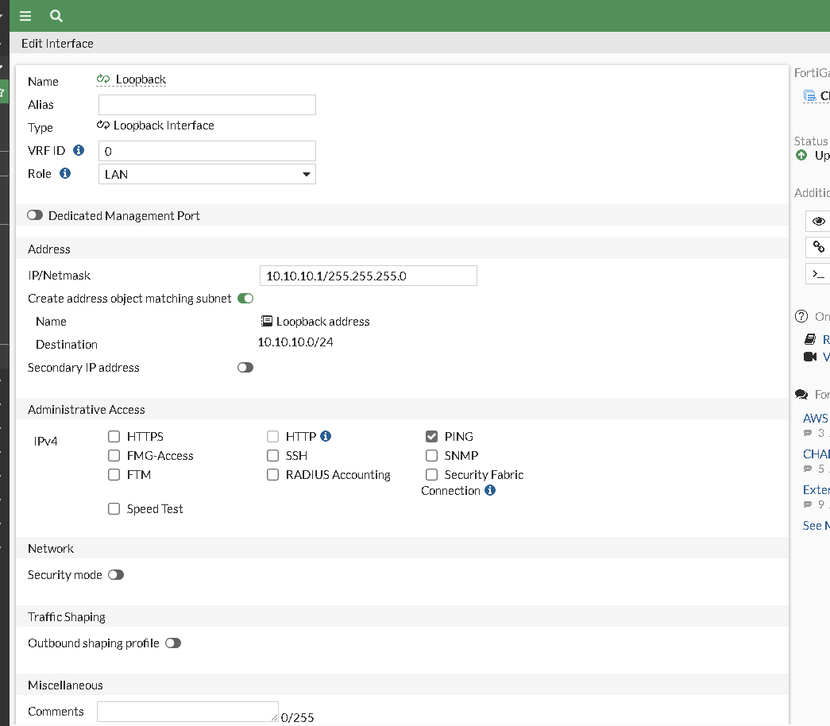Click the Loopback name link
This screenshot has height=726, width=830.
coord(141,79)
